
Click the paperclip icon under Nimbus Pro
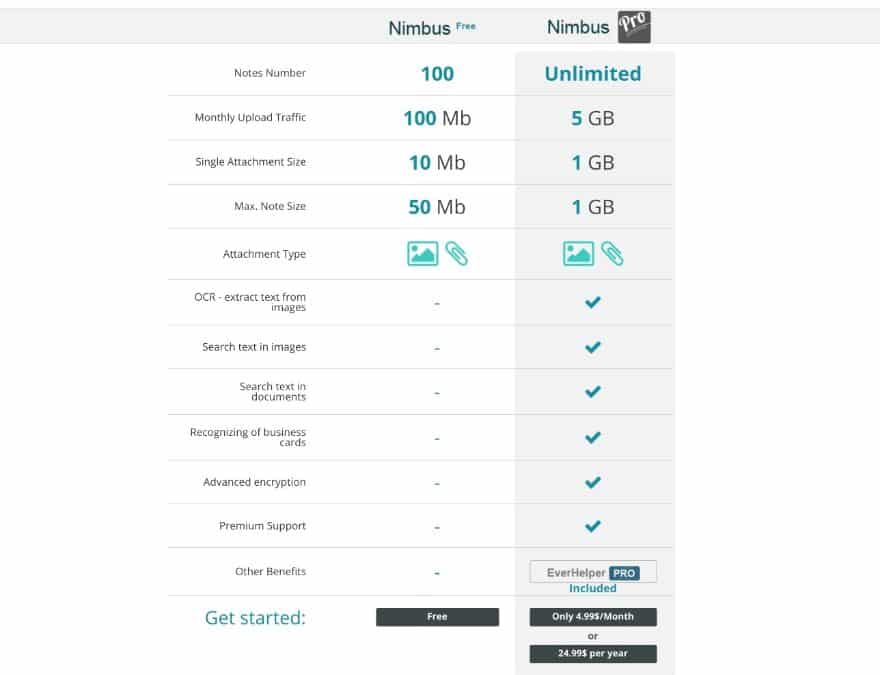coord(612,253)
